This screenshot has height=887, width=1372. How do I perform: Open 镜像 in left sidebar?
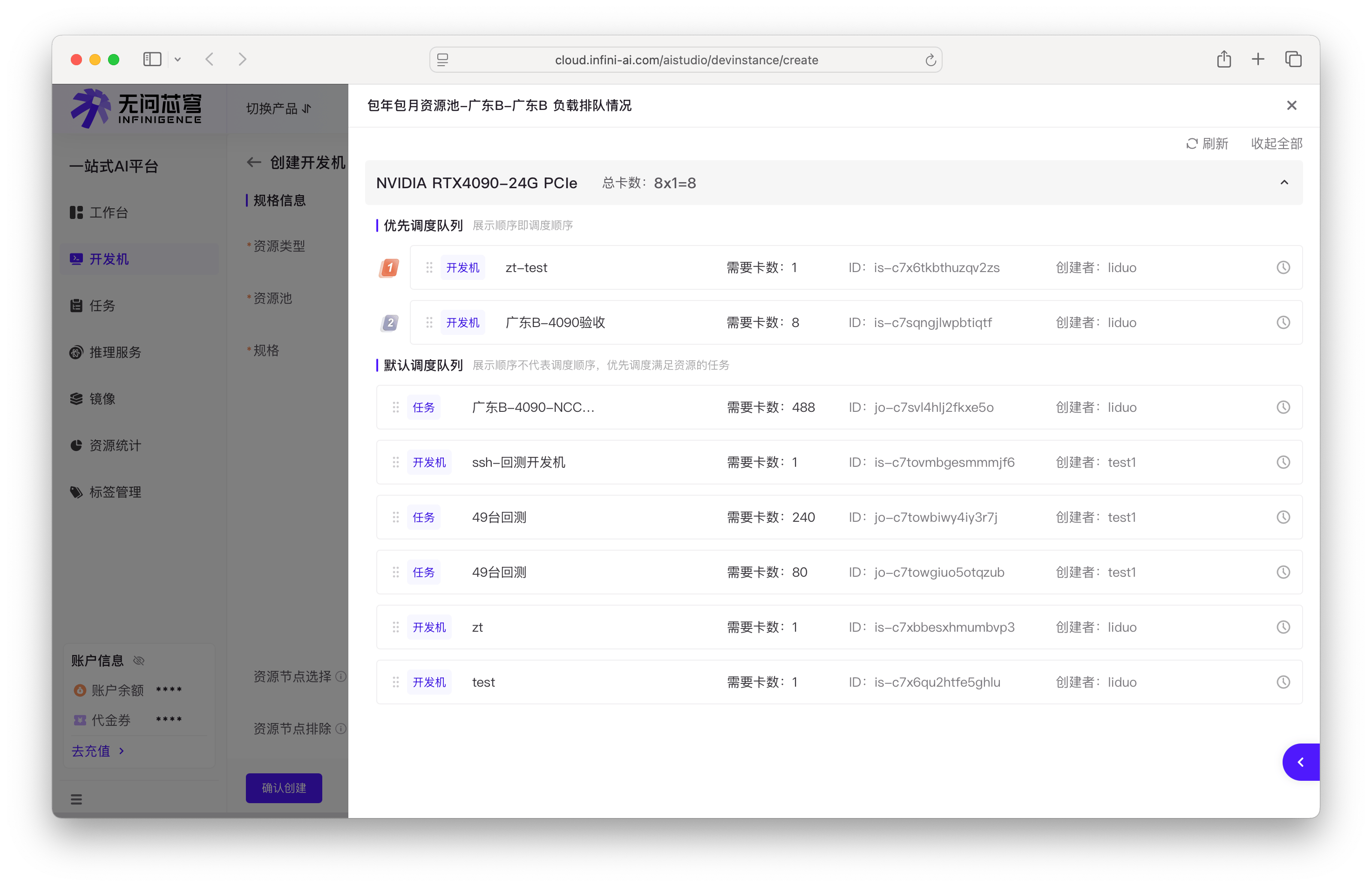[x=102, y=399]
